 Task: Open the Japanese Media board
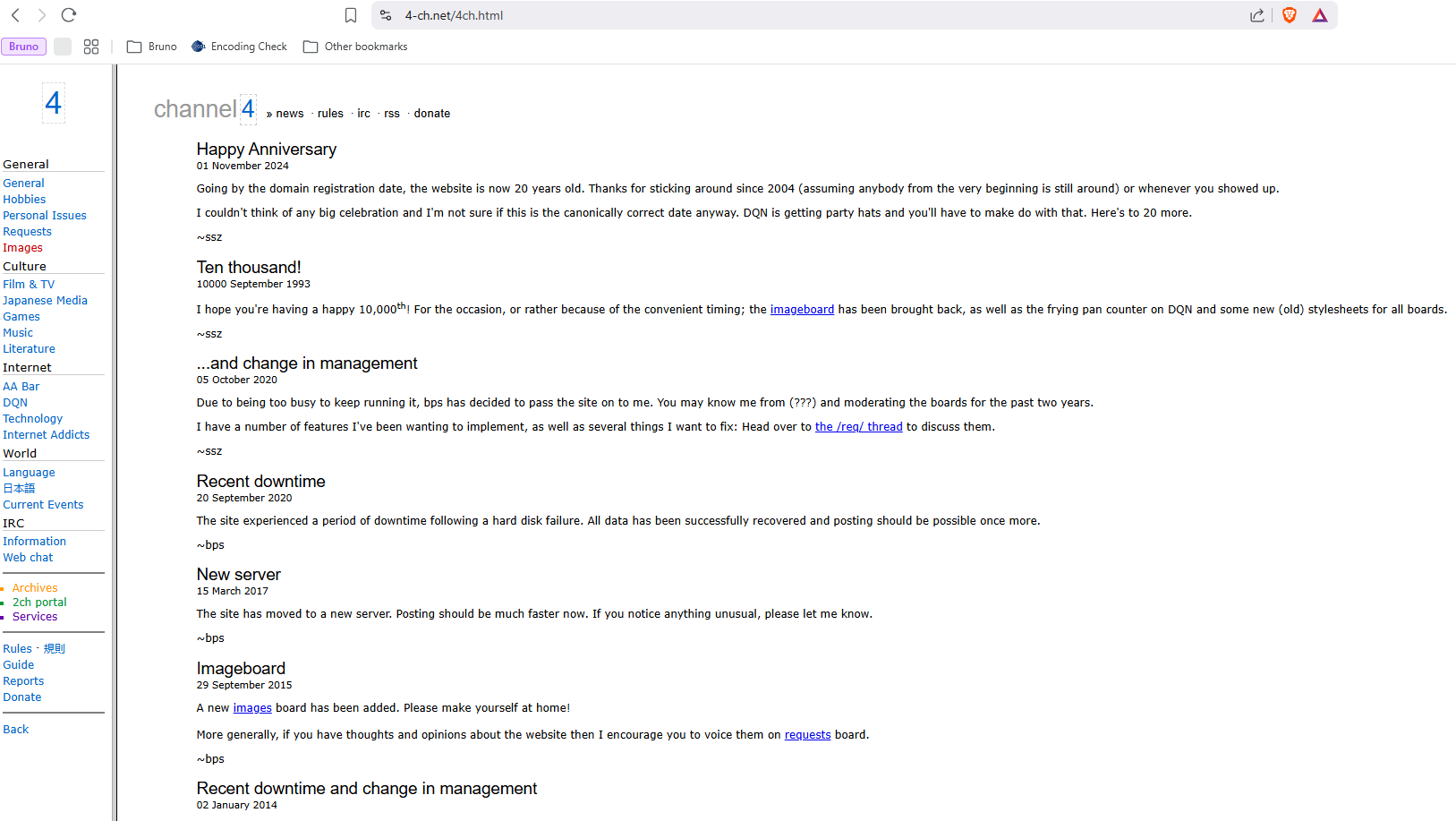click(x=45, y=301)
